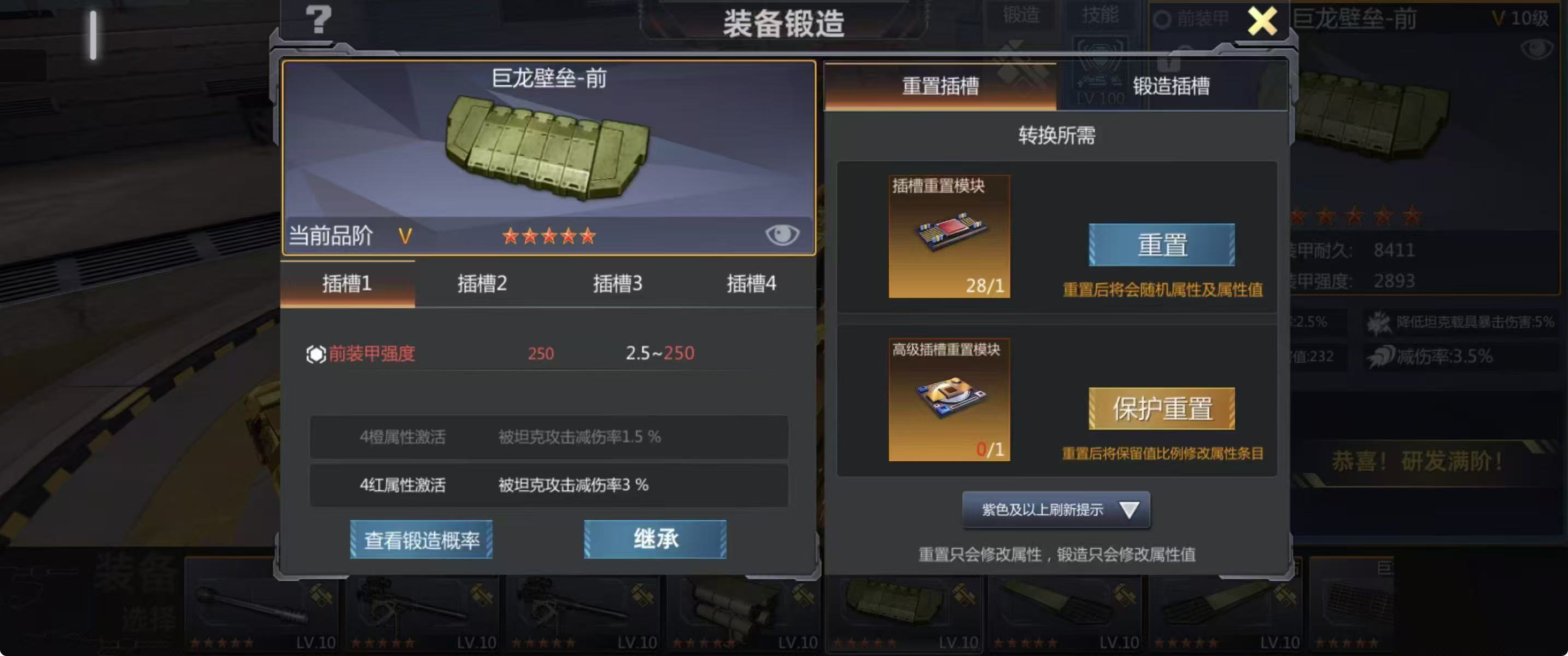This screenshot has width=1568, height=656.
Task: Toggle the eye icon next to stars
Action: pos(782,235)
